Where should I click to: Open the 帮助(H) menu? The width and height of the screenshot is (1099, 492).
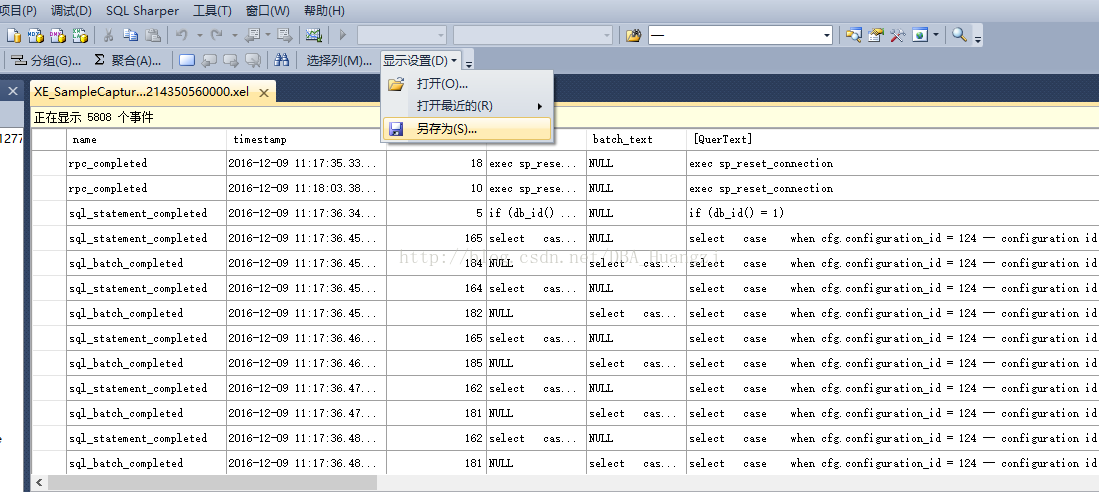324,11
